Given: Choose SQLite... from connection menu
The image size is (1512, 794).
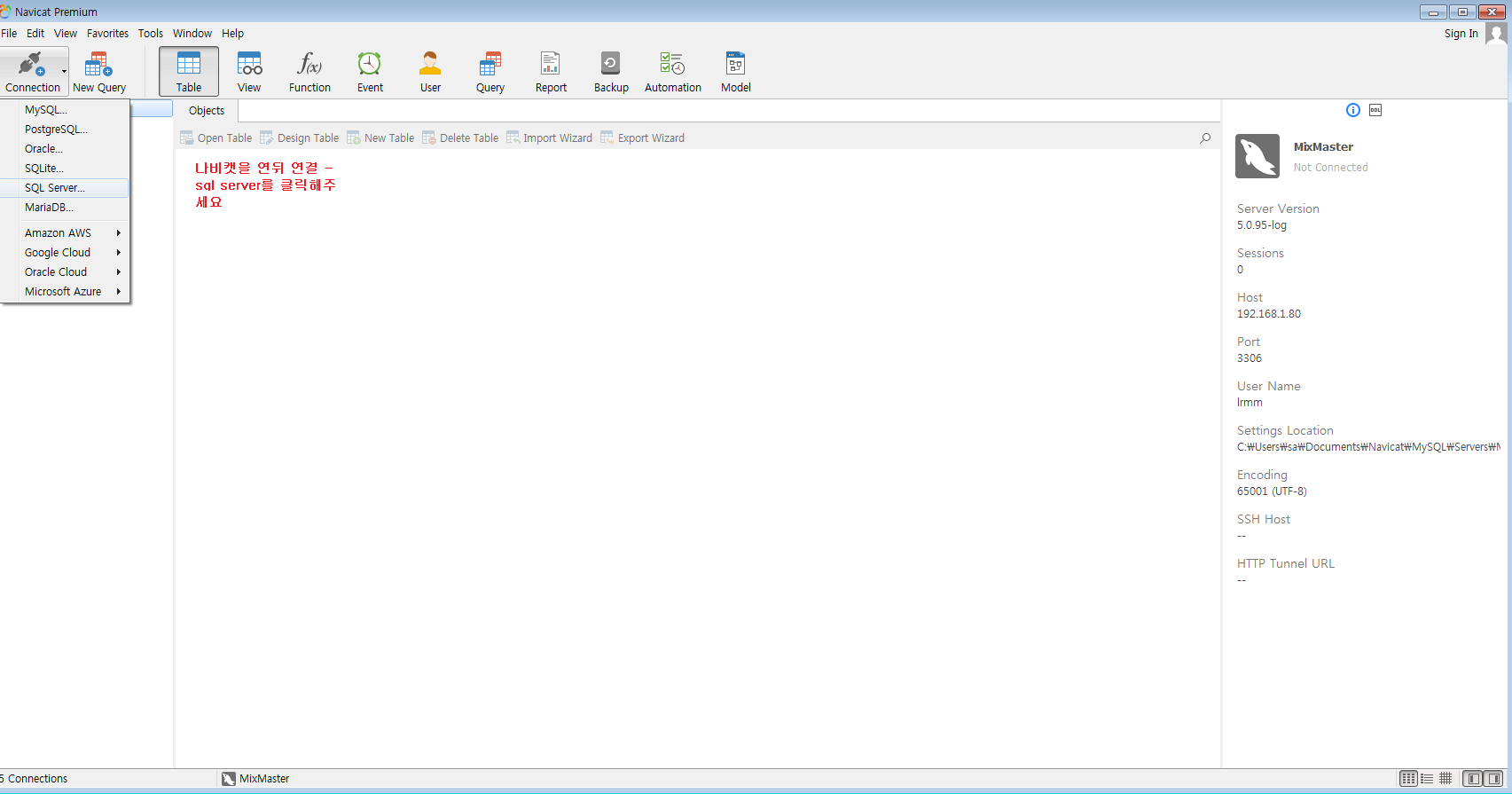Looking at the screenshot, I should pos(65,169).
